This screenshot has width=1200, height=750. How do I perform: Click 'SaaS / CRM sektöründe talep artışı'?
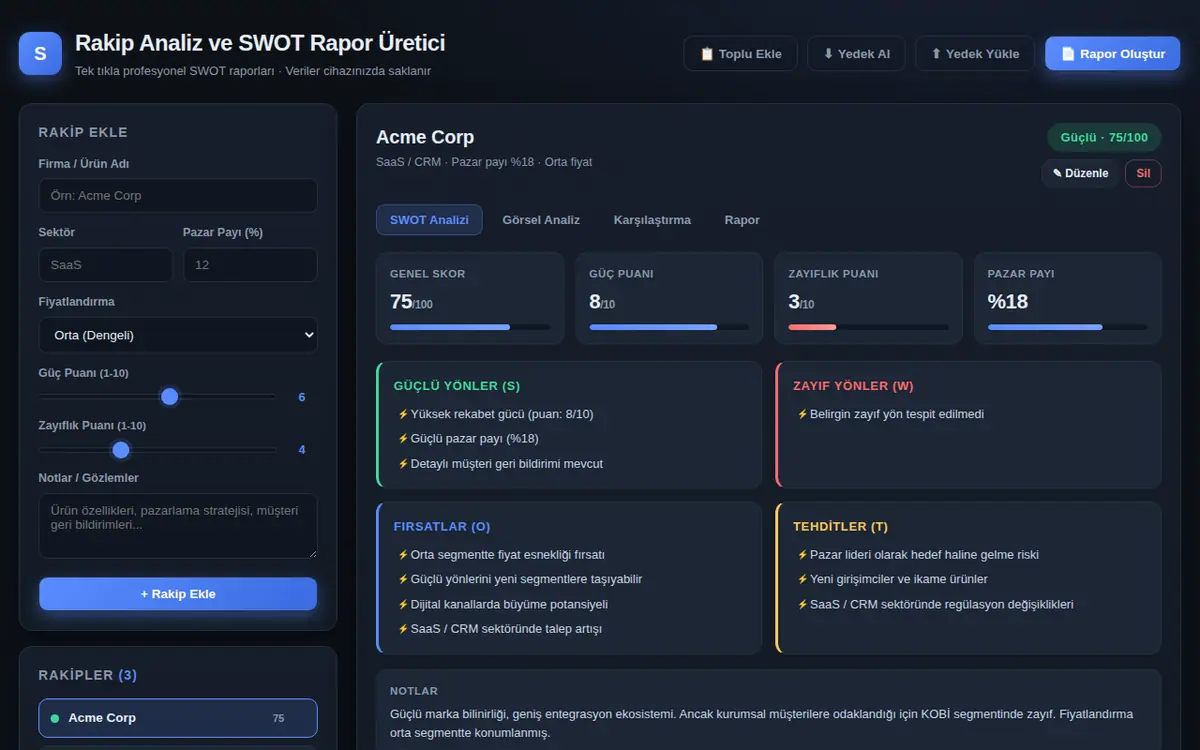point(506,629)
